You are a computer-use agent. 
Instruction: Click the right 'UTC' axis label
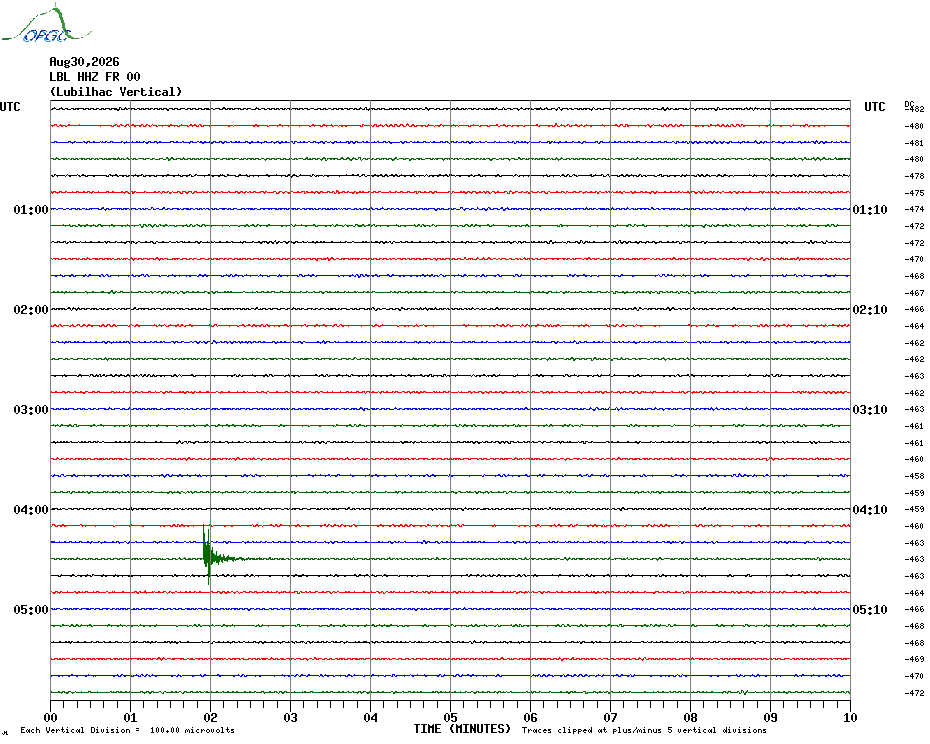(874, 107)
